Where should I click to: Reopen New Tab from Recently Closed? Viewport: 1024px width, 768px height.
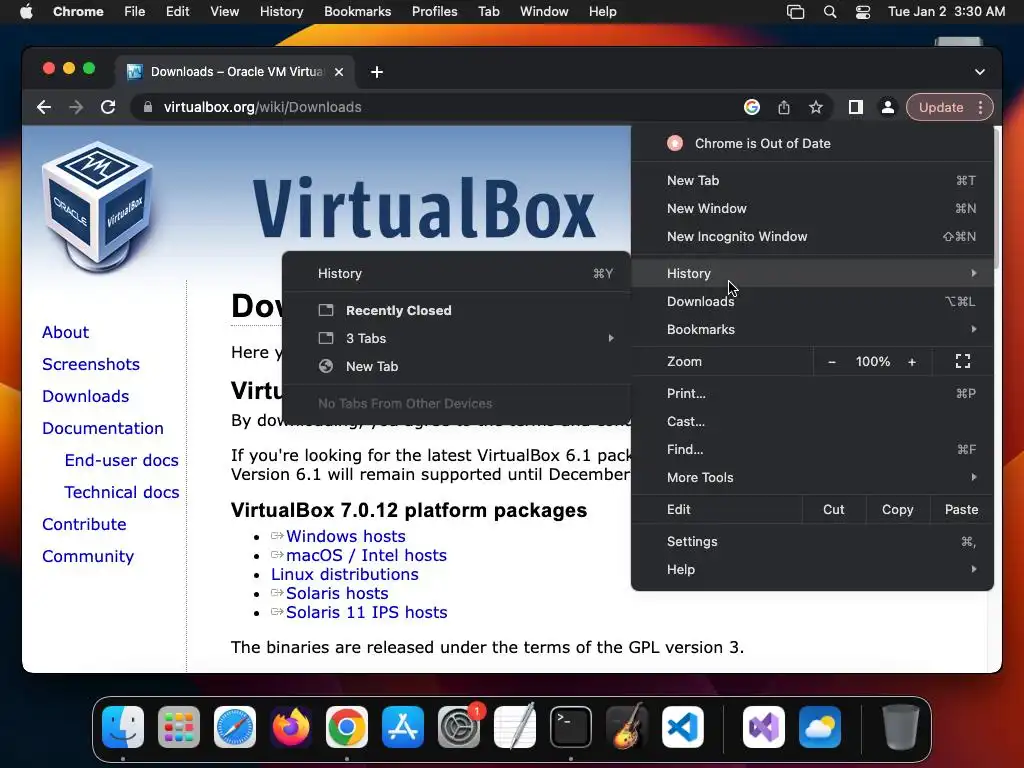tap(456, 366)
